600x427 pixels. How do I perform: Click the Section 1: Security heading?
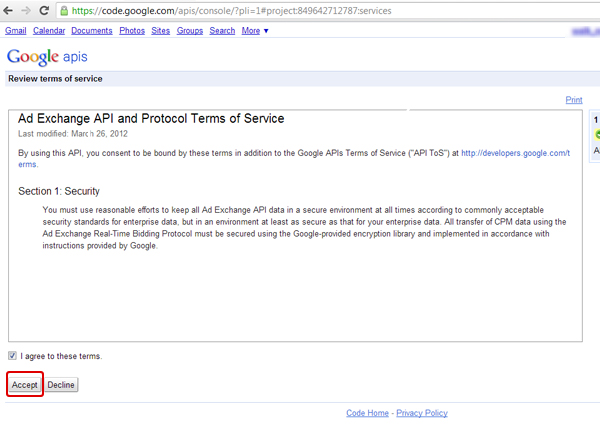(x=59, y=191)
